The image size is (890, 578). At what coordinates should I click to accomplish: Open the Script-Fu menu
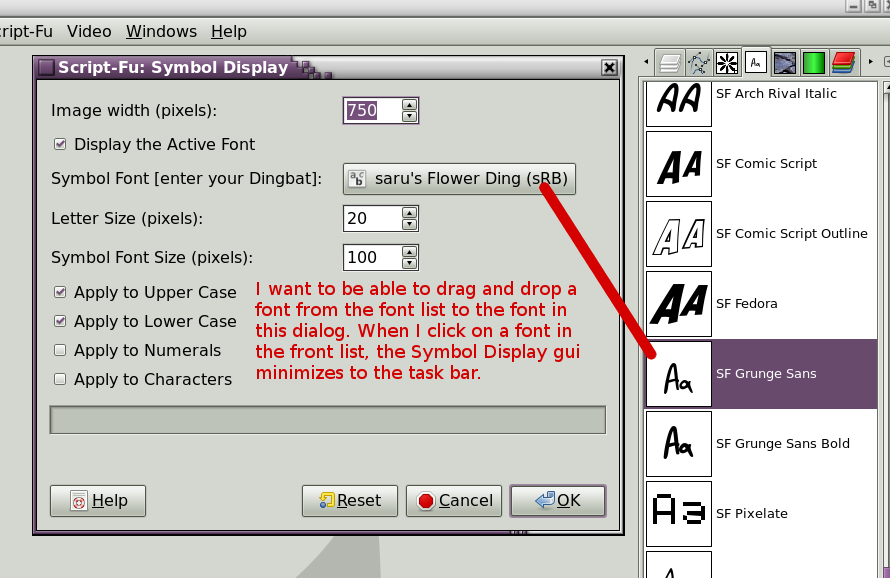pos(26,31)
